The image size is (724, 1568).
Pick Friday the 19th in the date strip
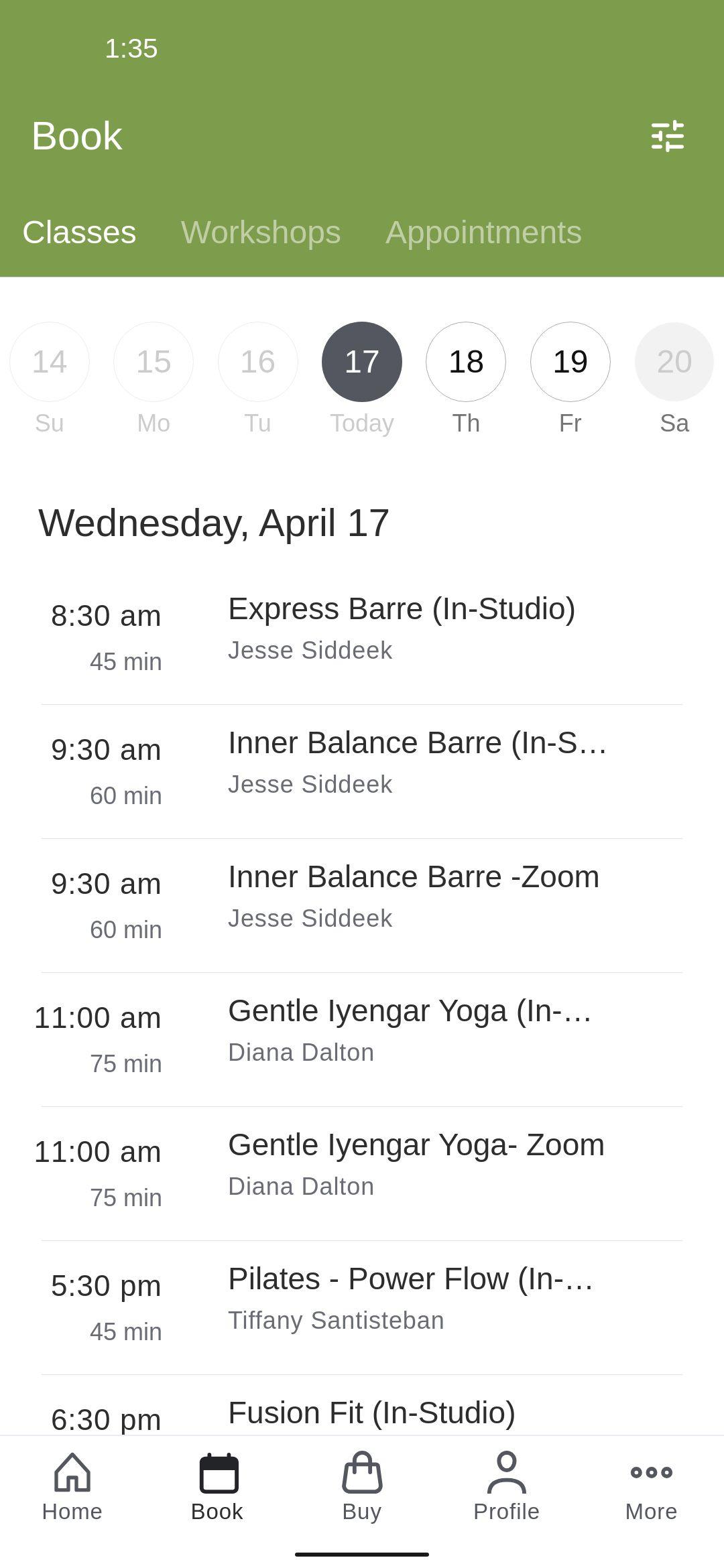click(x=569, y=361)
